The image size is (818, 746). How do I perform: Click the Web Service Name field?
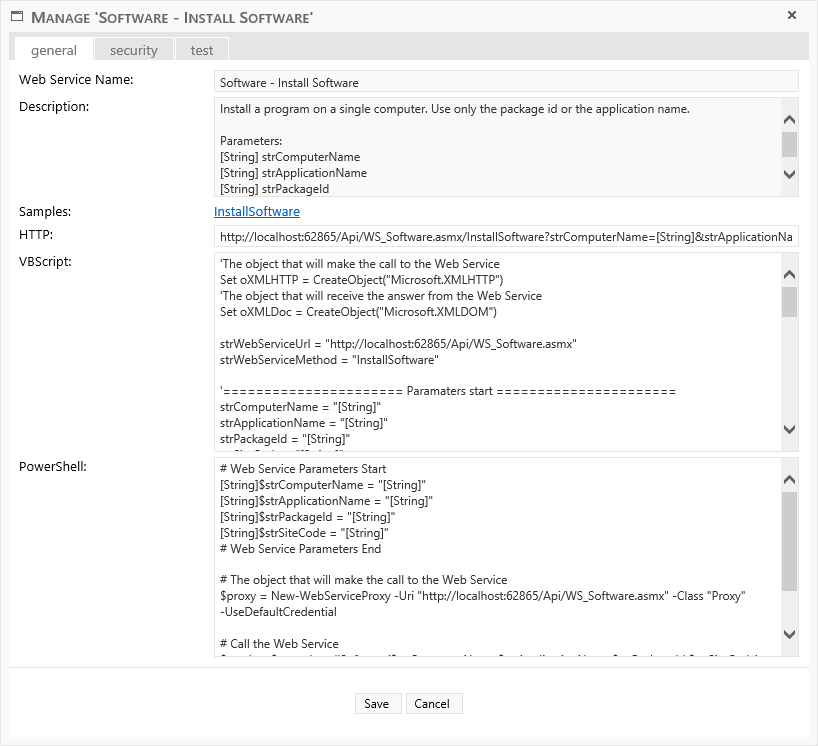(x=506, y=82)
